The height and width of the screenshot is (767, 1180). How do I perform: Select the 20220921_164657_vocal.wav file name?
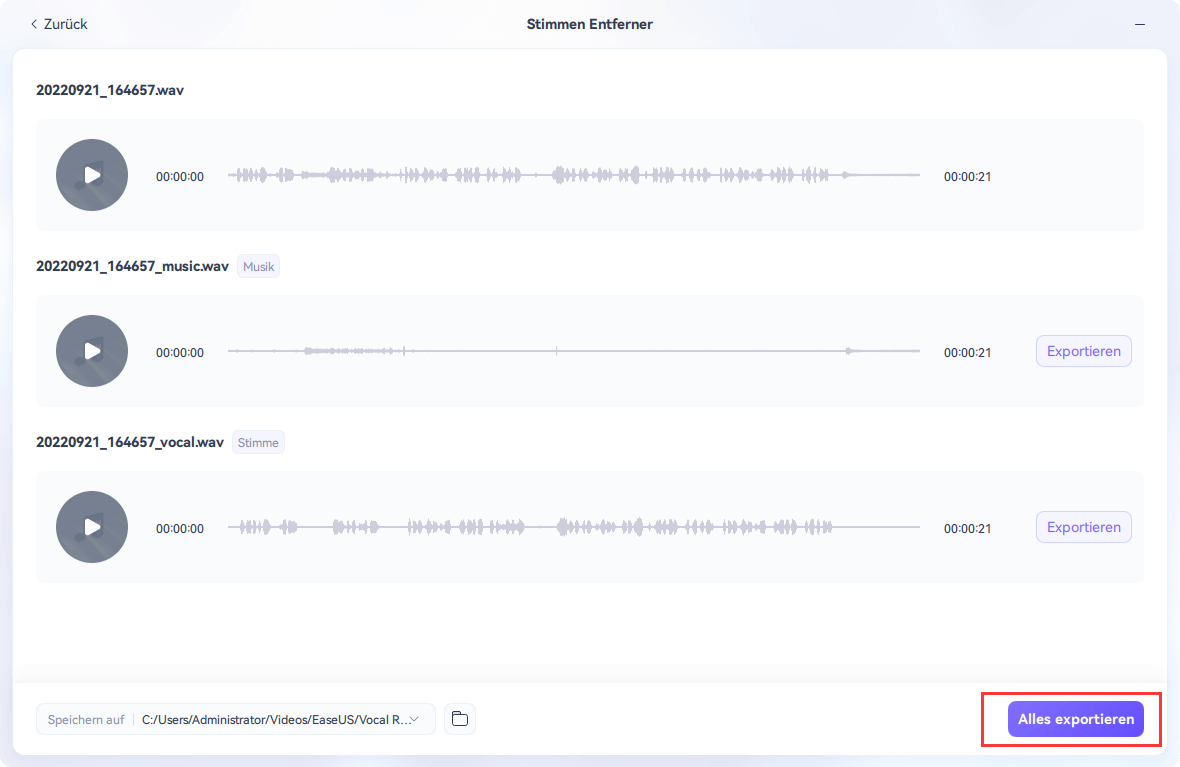(130, 442)
